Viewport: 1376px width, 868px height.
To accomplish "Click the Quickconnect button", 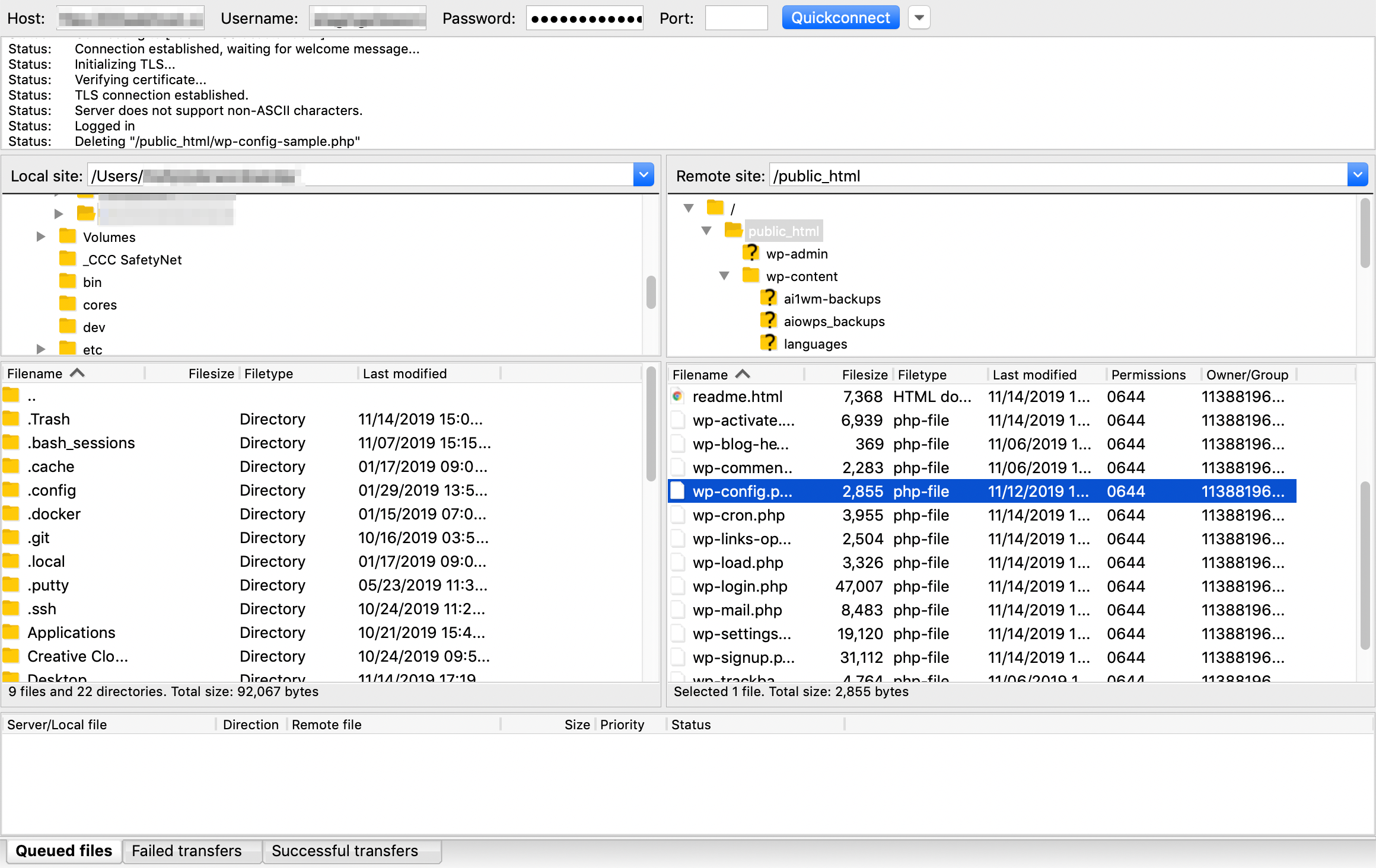I will (839, 18).
